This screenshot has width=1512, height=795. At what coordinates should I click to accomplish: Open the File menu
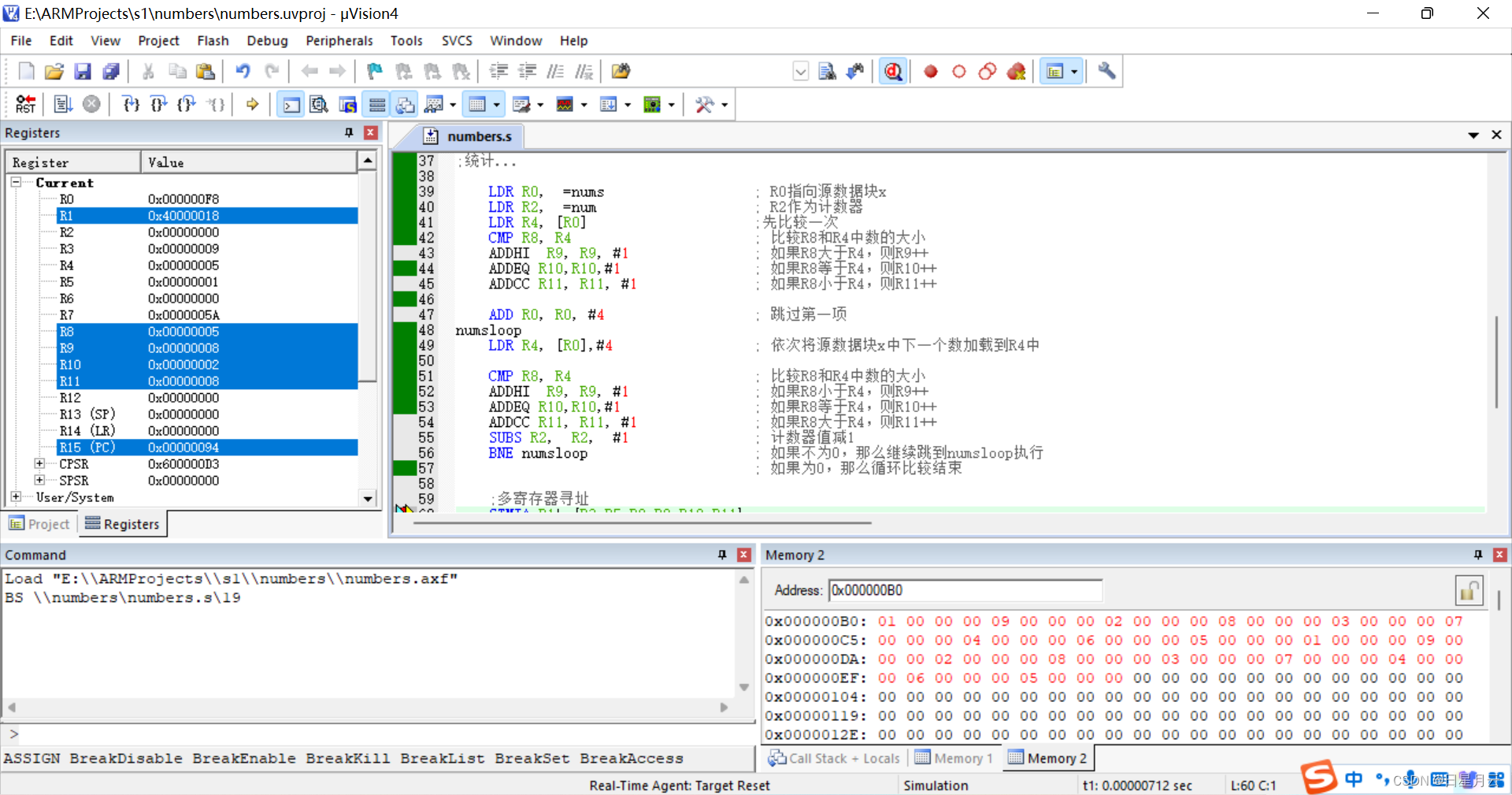[x=21, y=40]
